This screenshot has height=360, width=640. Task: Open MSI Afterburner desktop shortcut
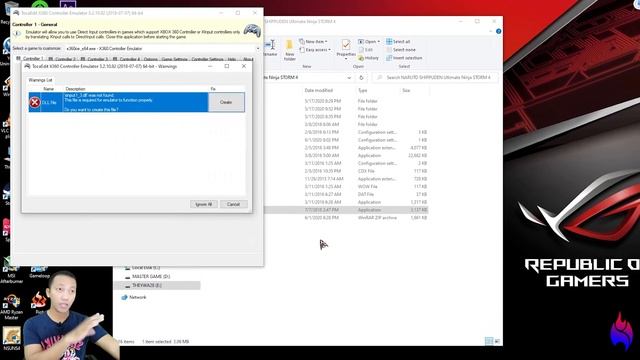click(11, 271)
